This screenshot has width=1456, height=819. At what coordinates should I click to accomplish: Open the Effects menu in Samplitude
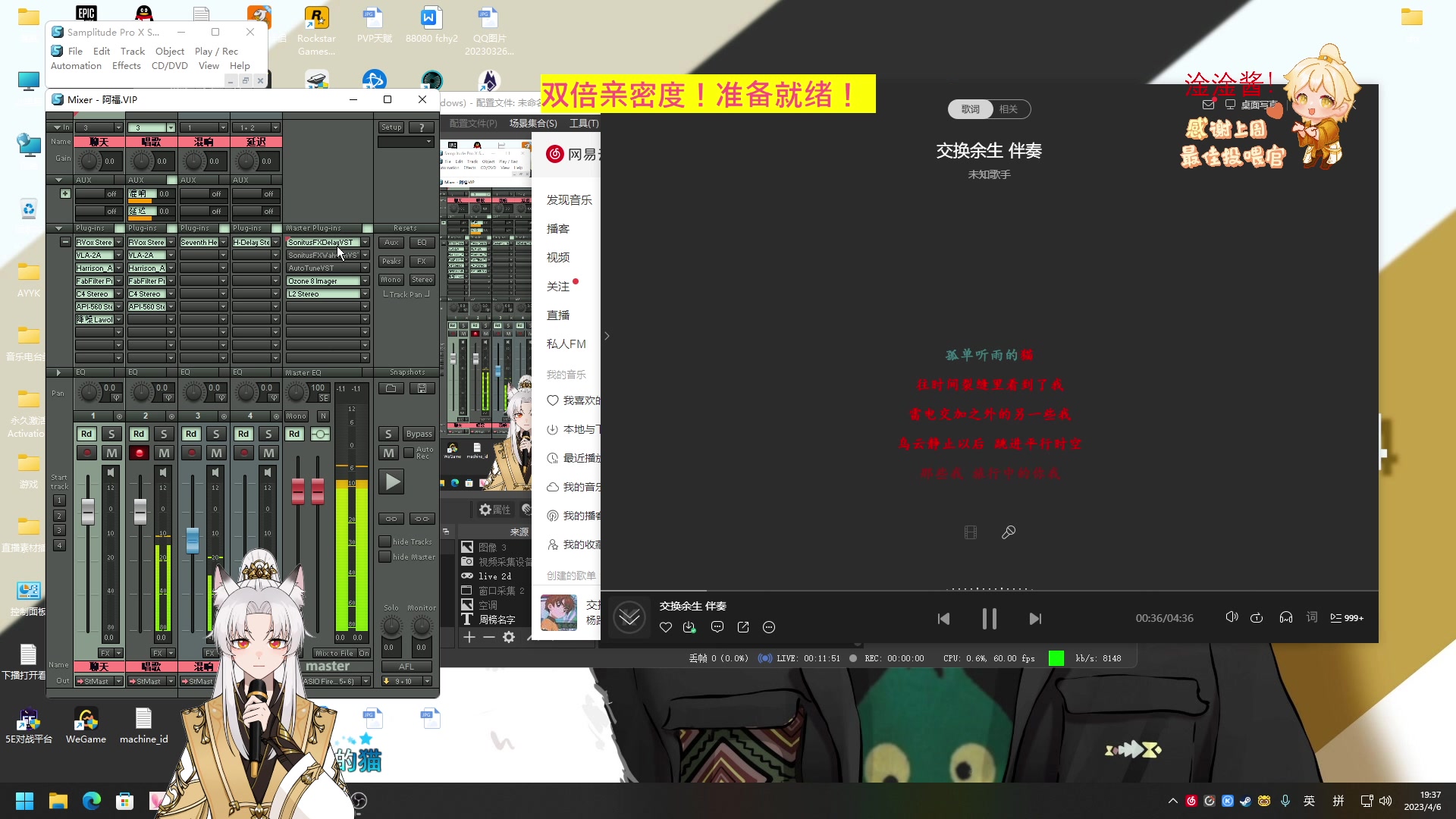pos(127,66)
